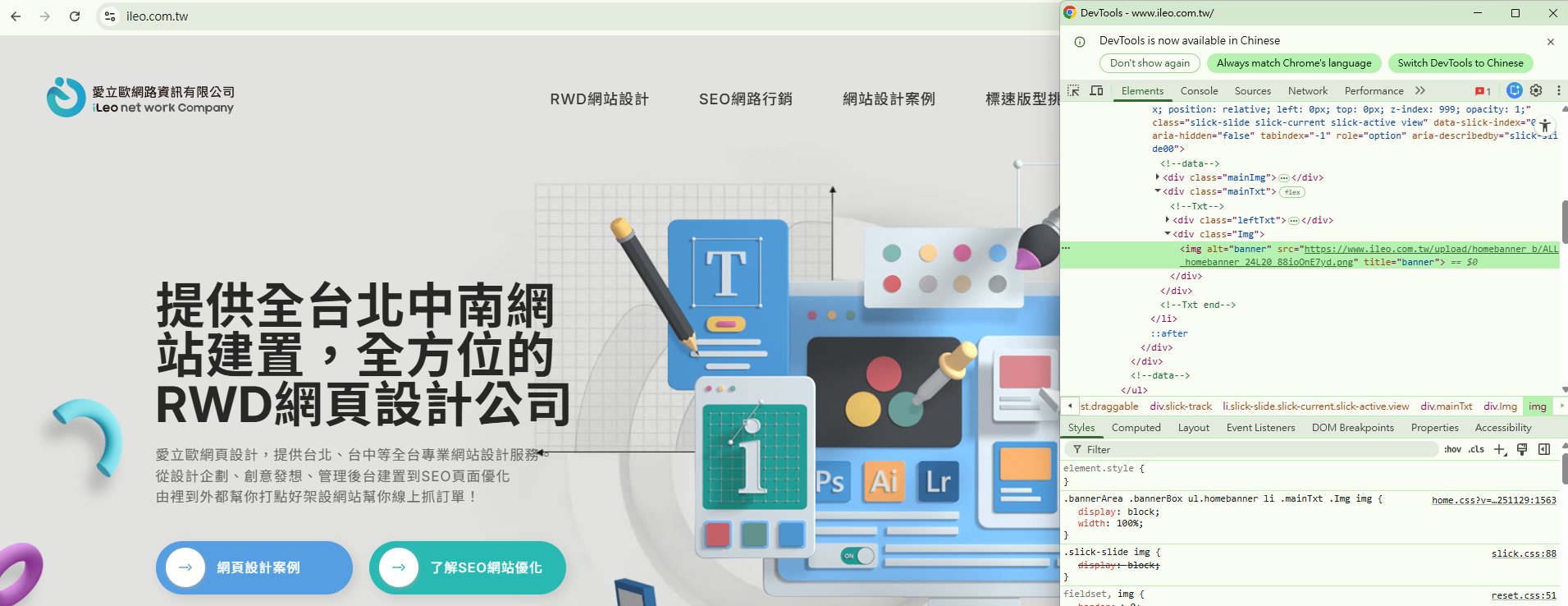This screenshot has width=1568, height=606.
Task: Select the Computed pane tab
Action: tap(1136, 428)
